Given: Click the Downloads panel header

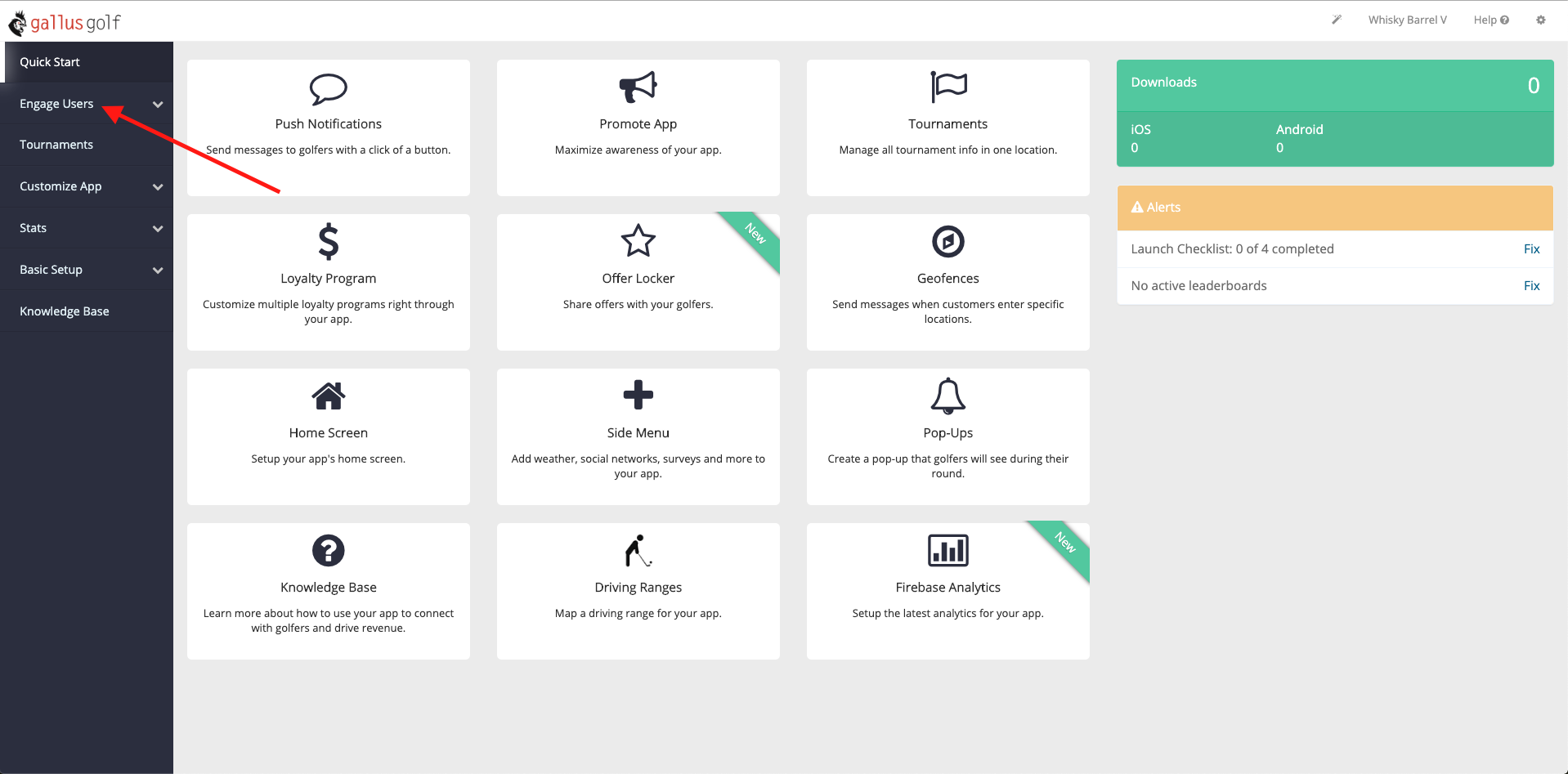Looking at the screenshot, I should click(x=1335, y=85).
